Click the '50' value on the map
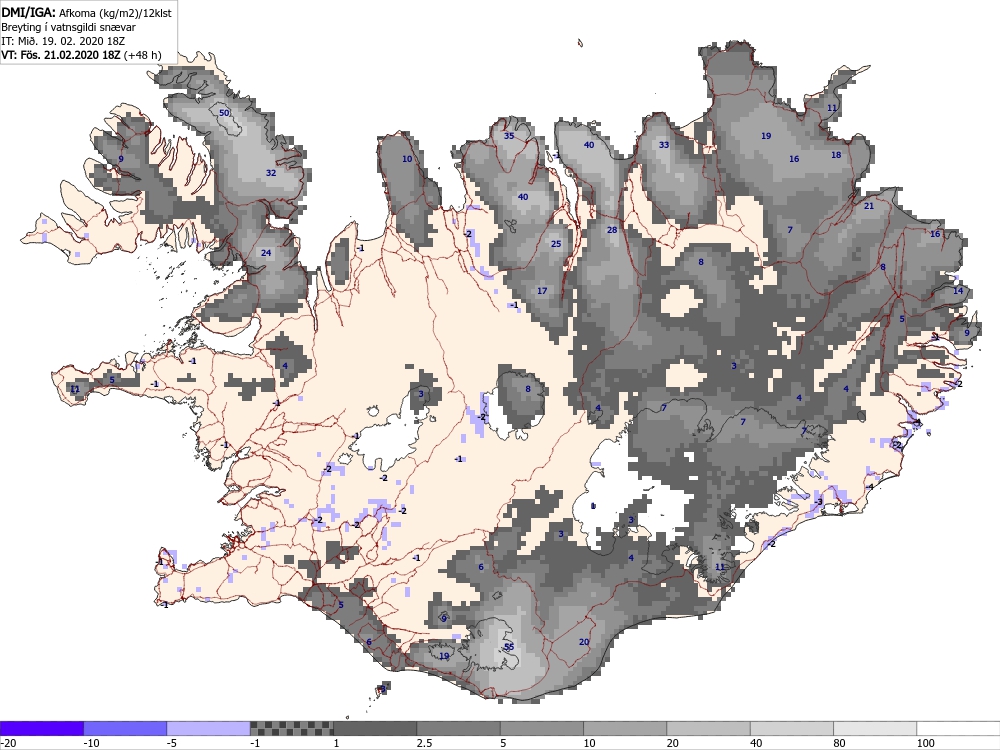 [224, 113]
